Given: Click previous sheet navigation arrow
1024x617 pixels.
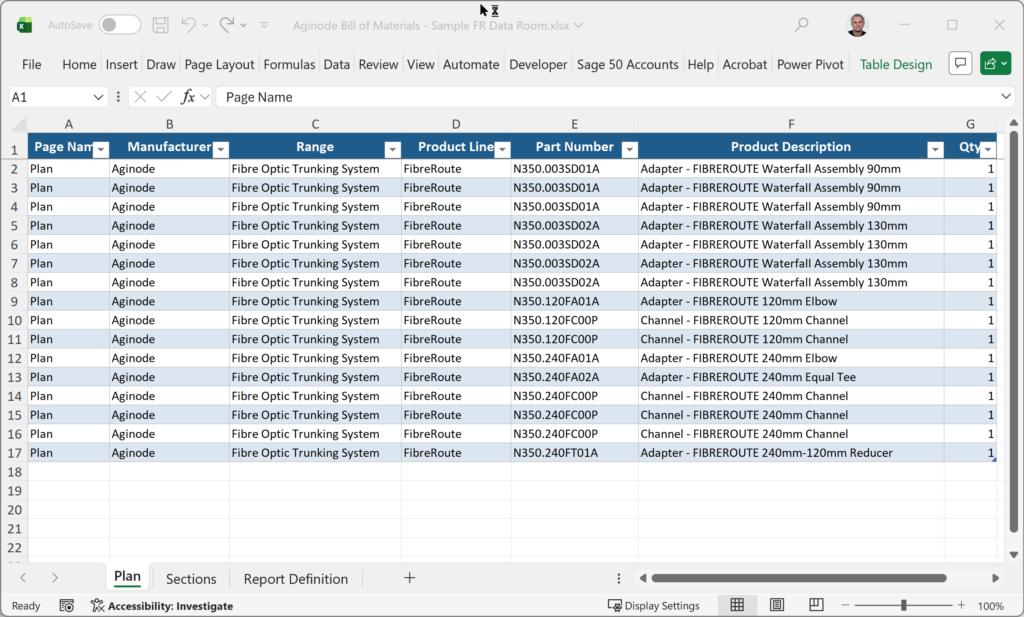Looking at the screenshot, I should pyautogui.click(x=23, y=578).
